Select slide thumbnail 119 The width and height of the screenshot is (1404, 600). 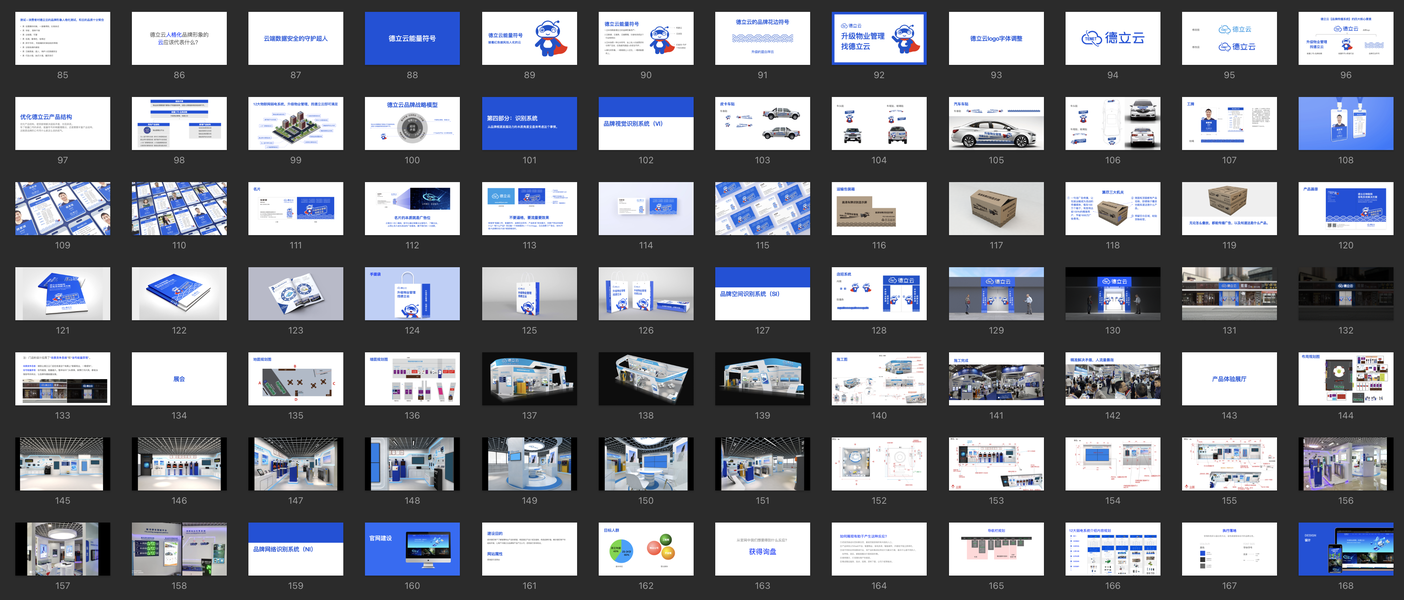1229,209
